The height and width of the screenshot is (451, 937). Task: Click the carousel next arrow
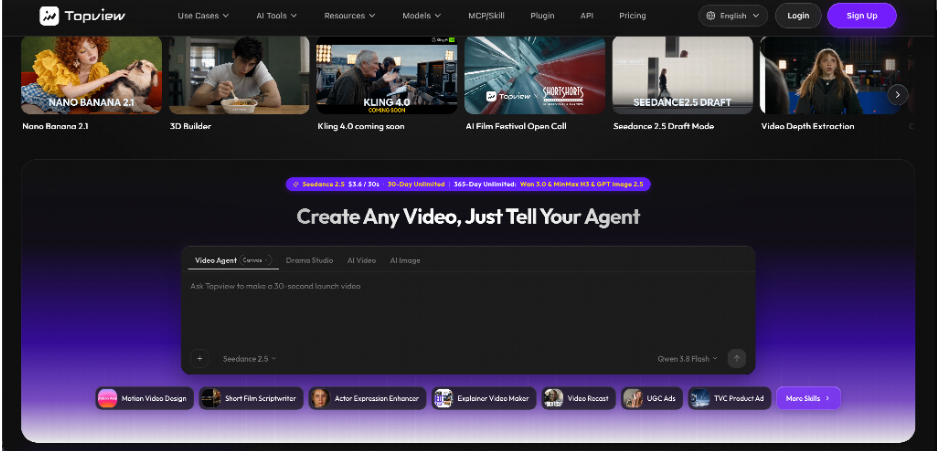coord(898,94)
